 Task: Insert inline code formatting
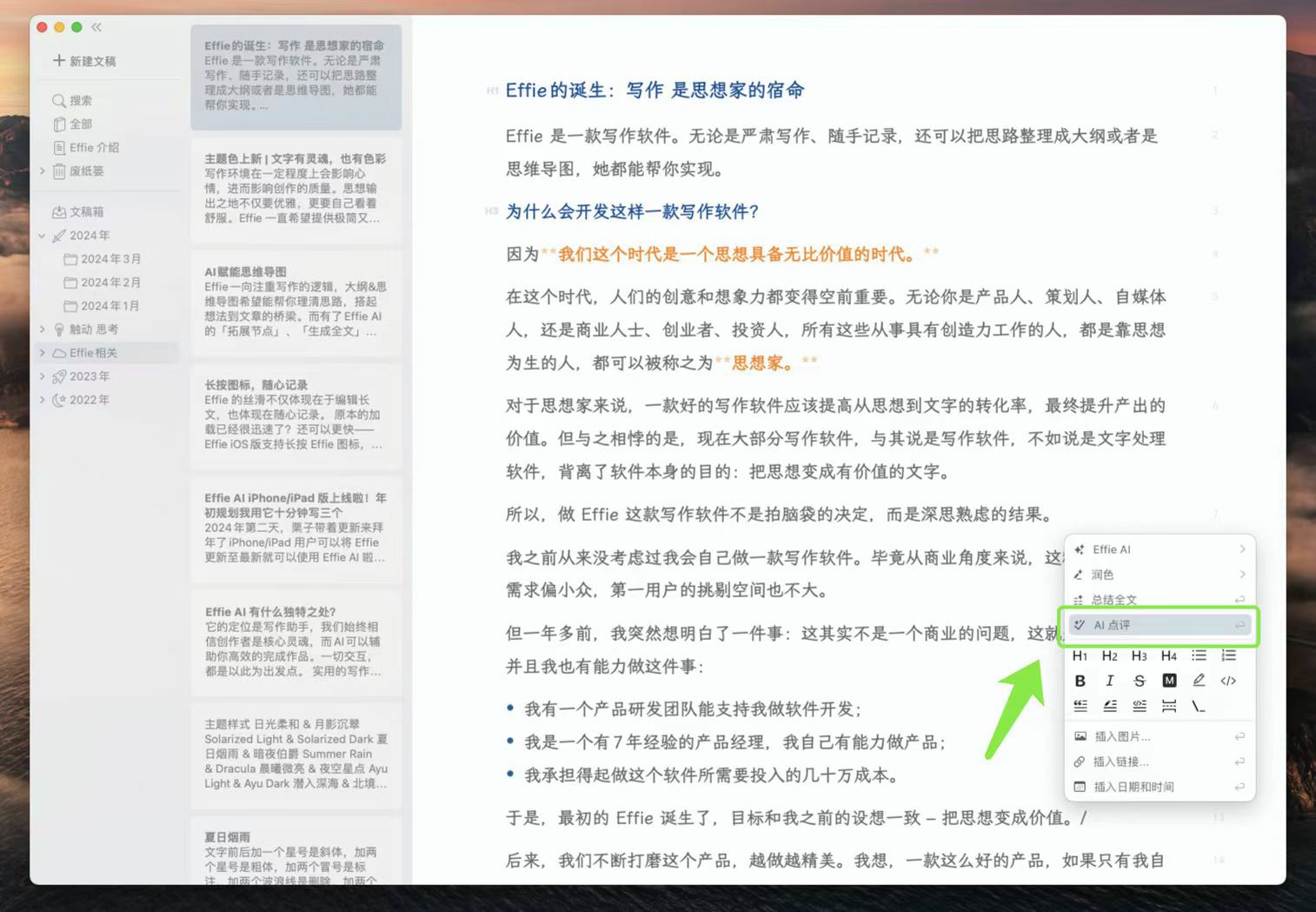1228,681
